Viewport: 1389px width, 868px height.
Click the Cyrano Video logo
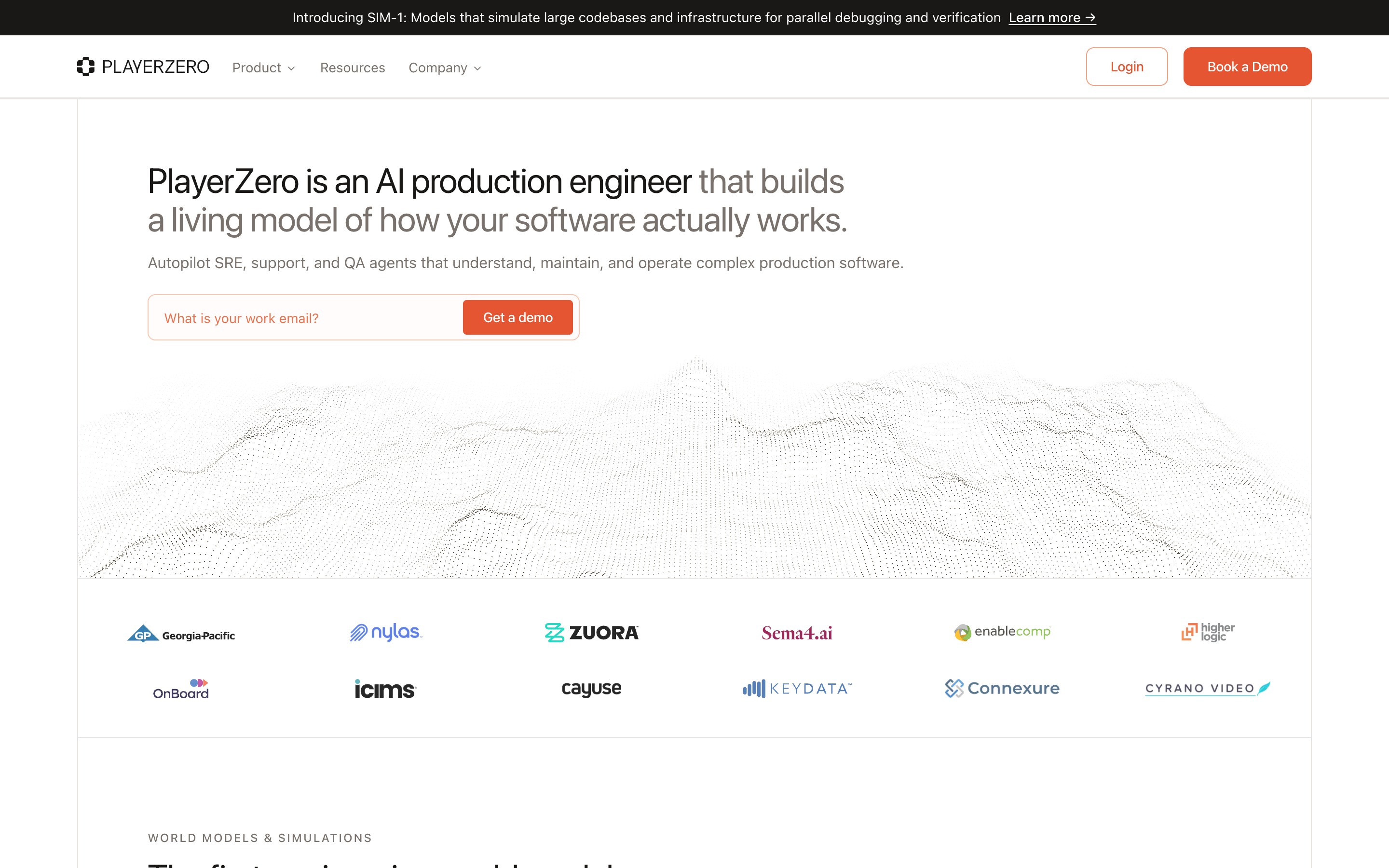pyautogui.click(x=1208, y=688)
